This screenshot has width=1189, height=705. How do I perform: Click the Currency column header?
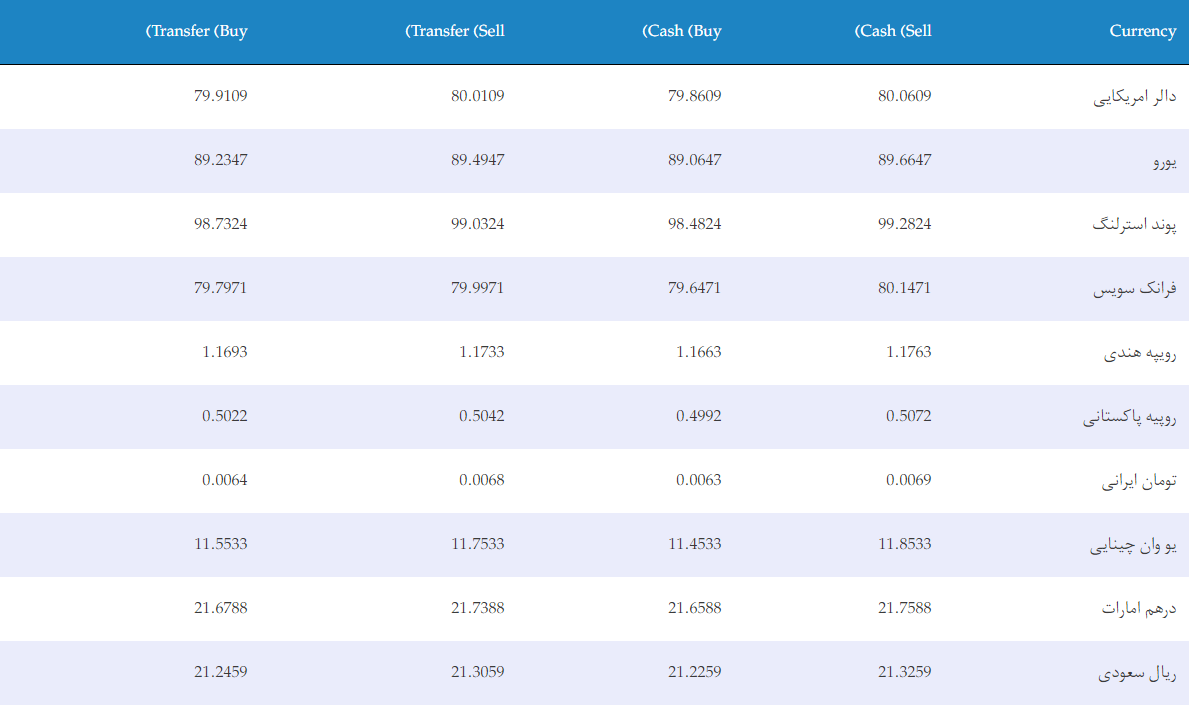pos(1143,31)
